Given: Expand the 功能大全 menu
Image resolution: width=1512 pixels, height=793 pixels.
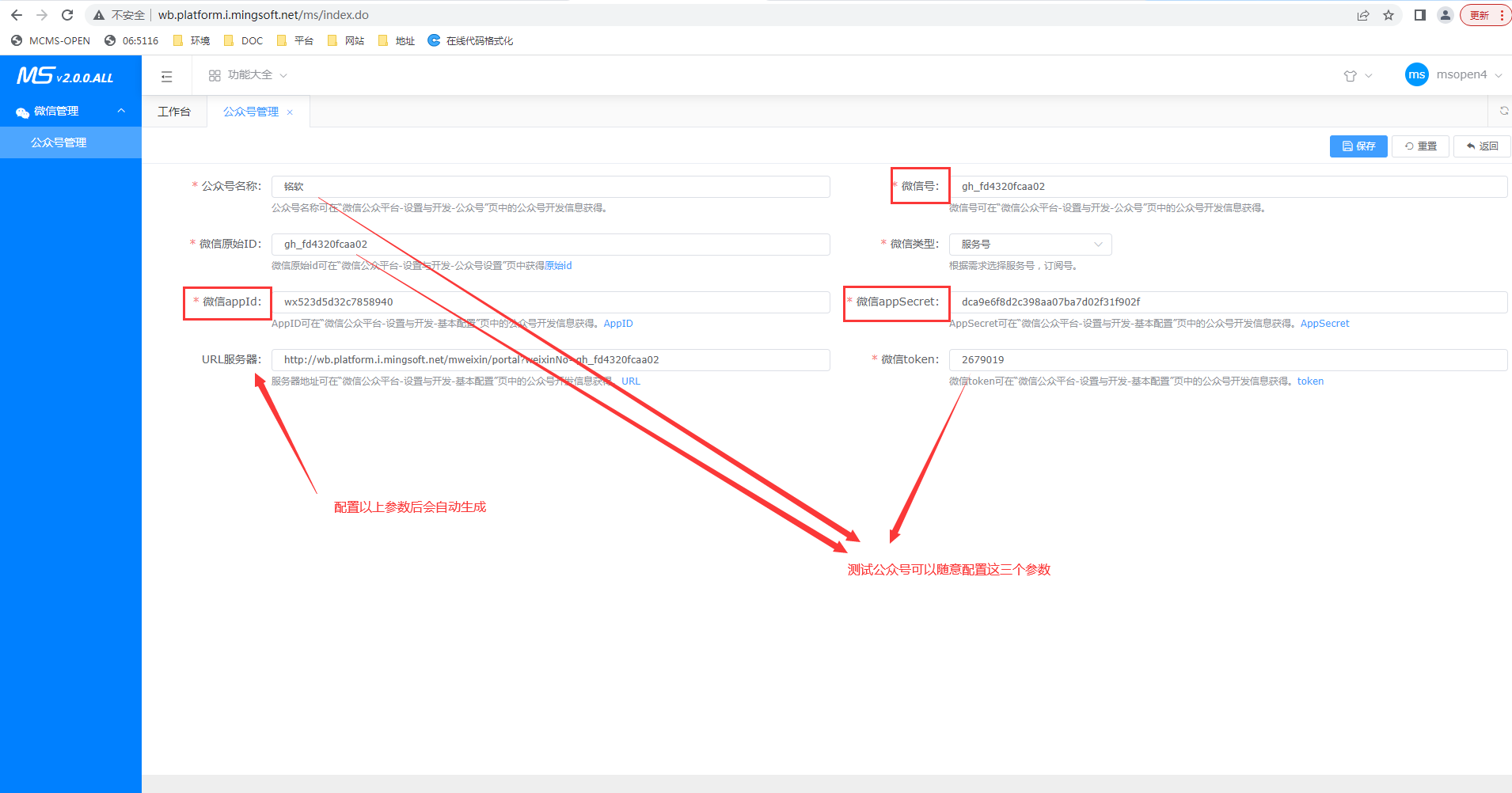Looking at the screenshot, I should coord(248,75).
